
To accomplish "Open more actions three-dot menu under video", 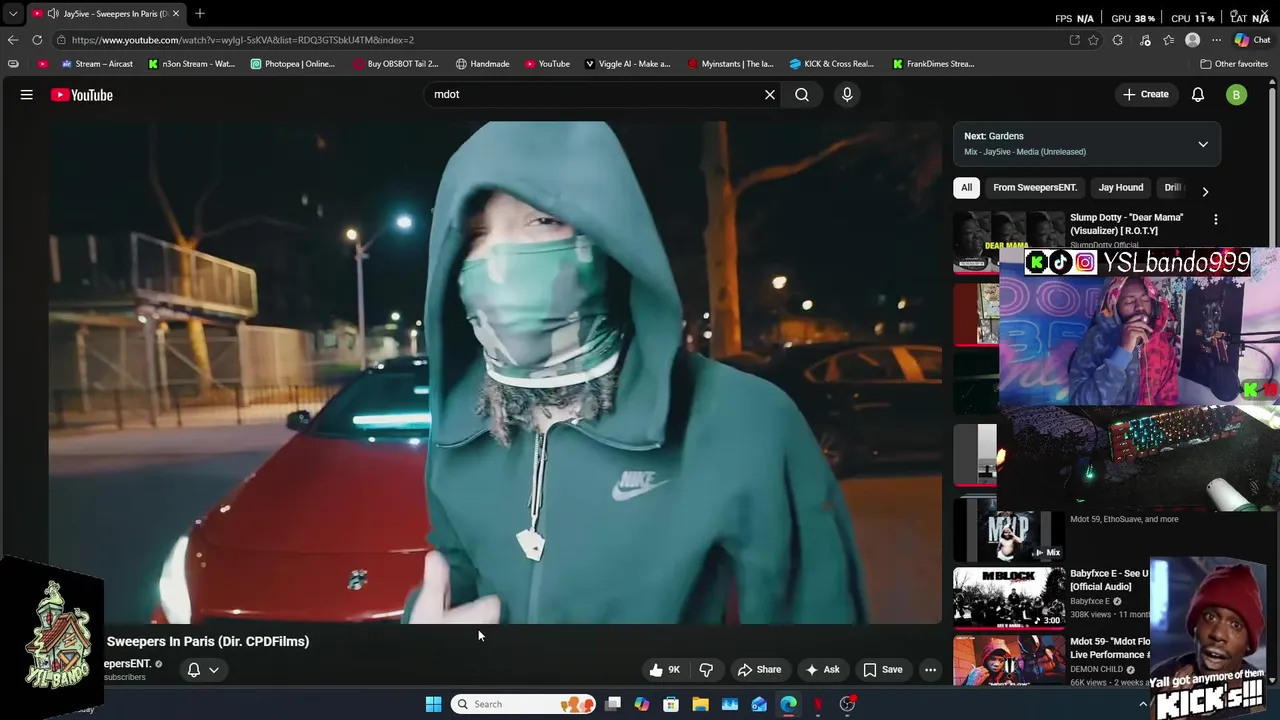I will pyautogui.click(x=930, y=670).
